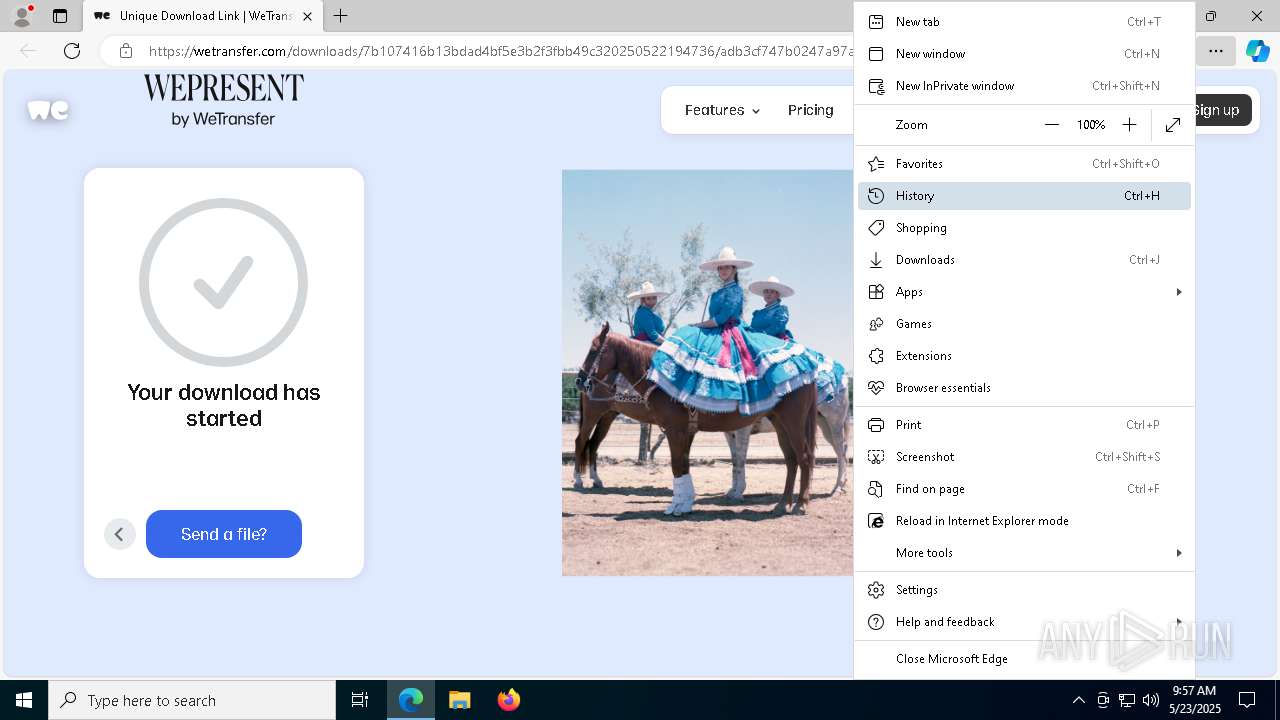Enter full screen via zoom expand icon
The width and height of the screenshot is (1280, 720).
tap(1173, 125)
